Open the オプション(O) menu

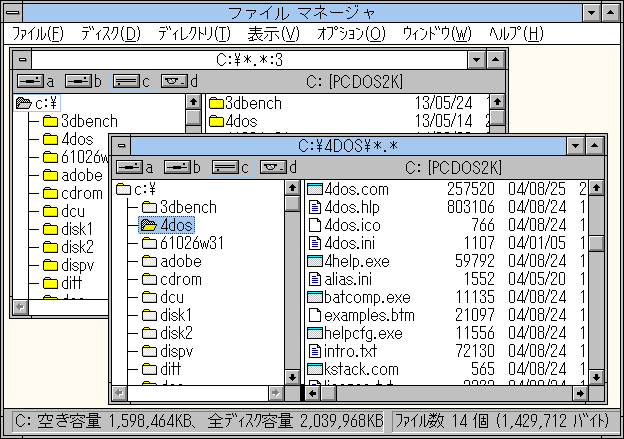[350, 33]
